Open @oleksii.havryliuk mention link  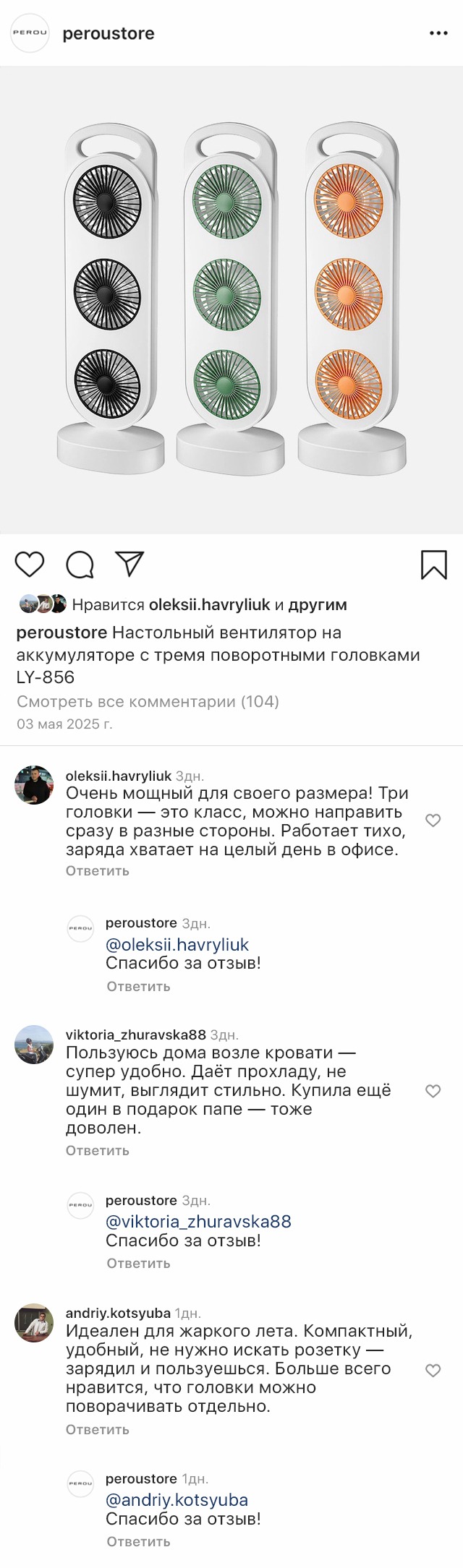(177, 944)
